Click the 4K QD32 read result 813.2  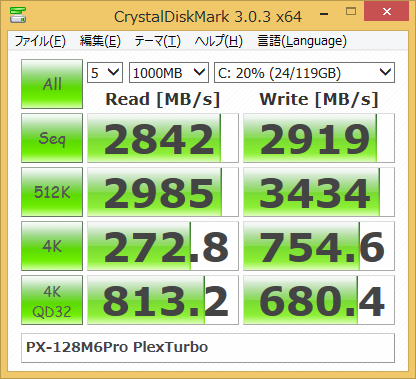pyautogui.click(x=163, y=300)
